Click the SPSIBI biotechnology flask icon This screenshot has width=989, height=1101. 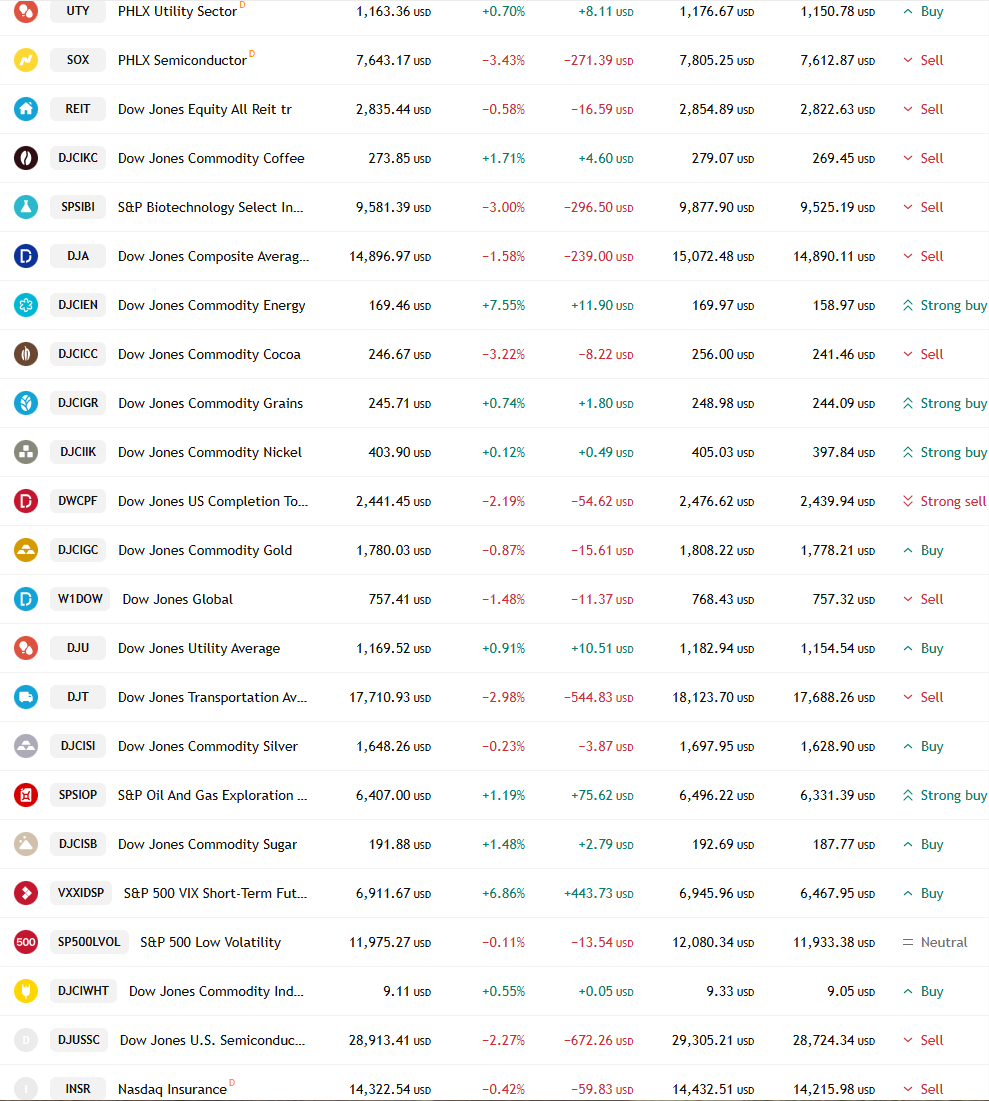[x=26, y=207]
